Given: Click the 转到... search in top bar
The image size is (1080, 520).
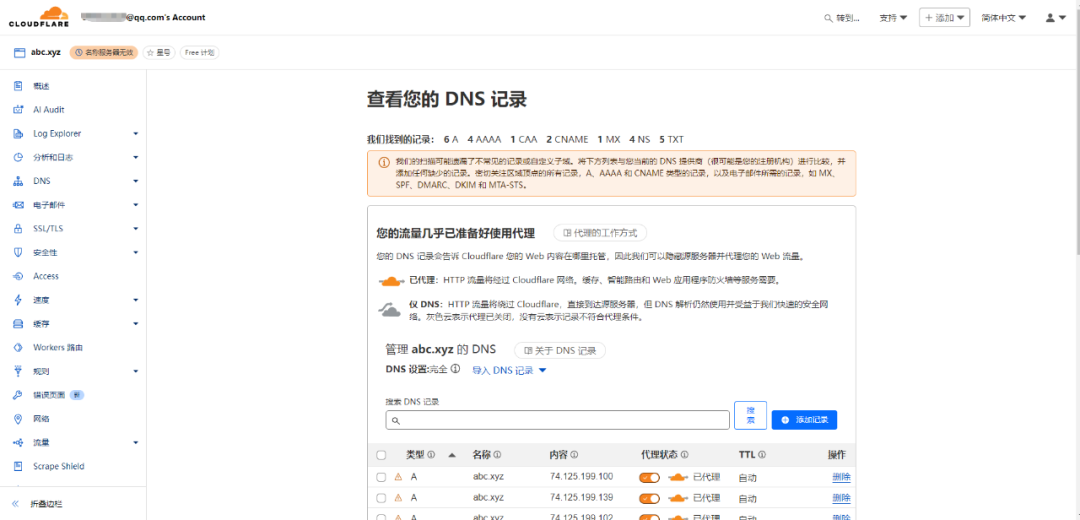Looking at the screenshot, I should click(x=842, y=18).
